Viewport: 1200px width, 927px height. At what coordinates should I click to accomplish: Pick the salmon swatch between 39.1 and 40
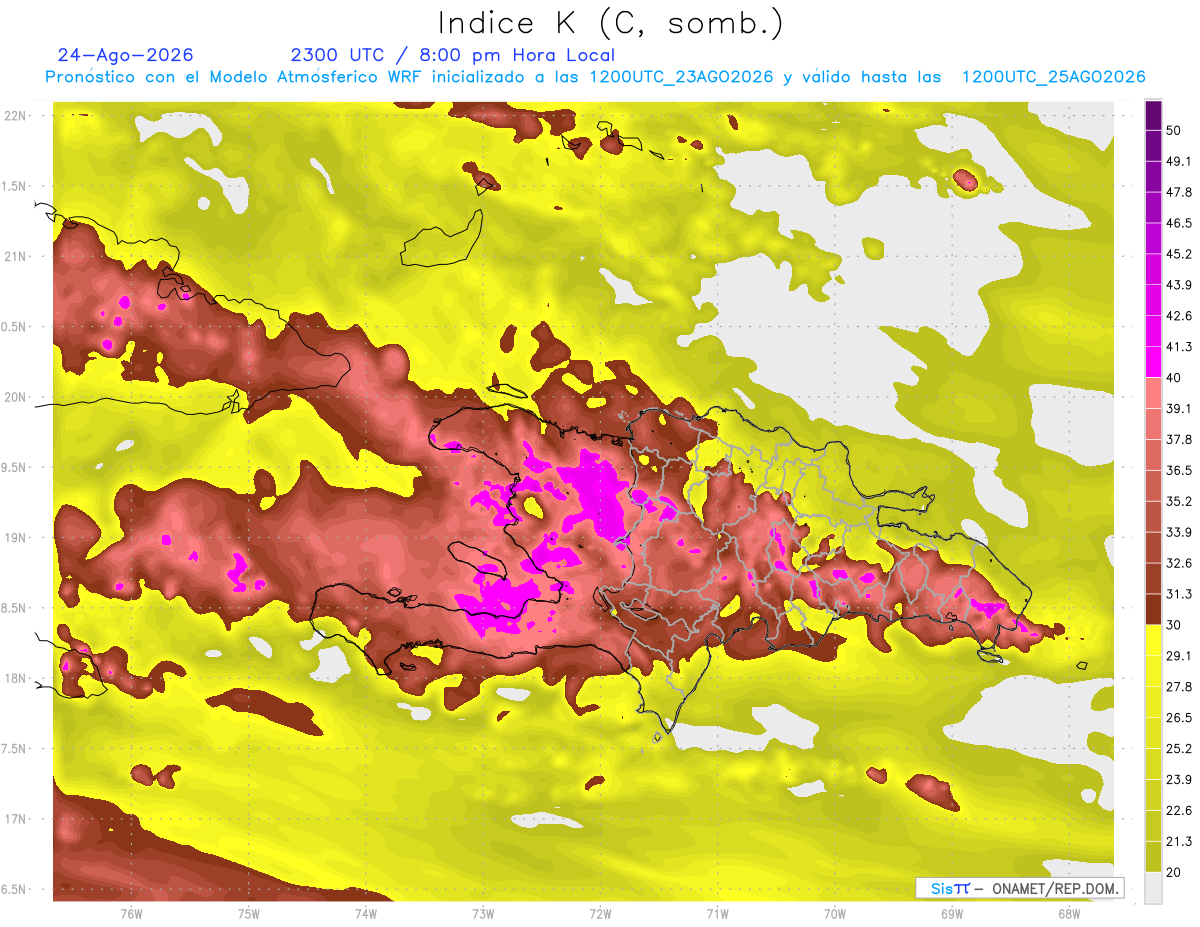tap(1153, 394)
